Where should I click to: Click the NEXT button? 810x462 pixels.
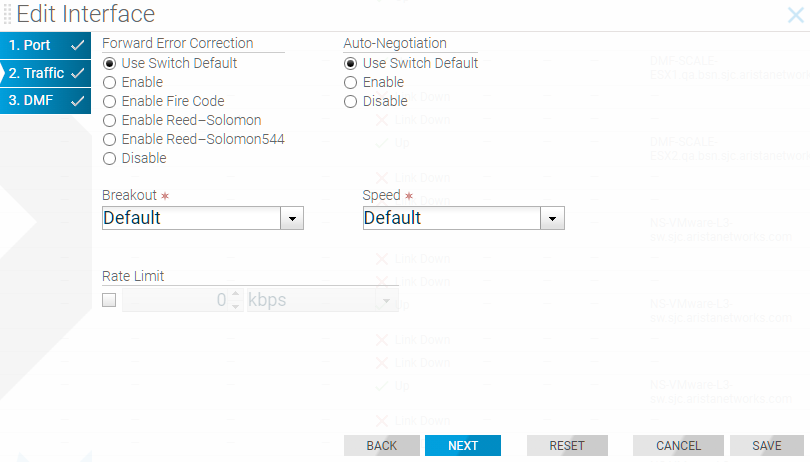pos(463,445)
